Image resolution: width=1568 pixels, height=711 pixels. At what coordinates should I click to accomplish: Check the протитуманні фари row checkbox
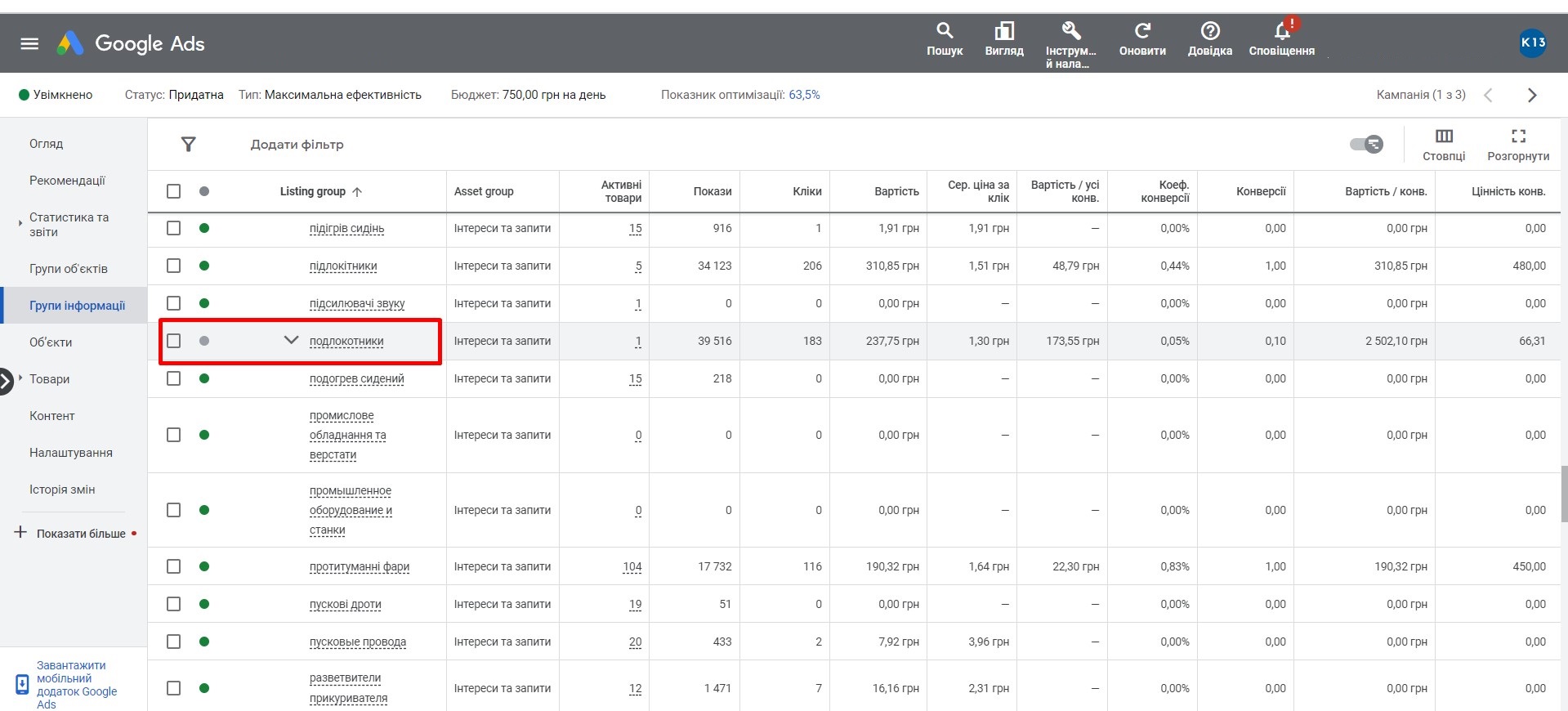(x=173, y=566)
